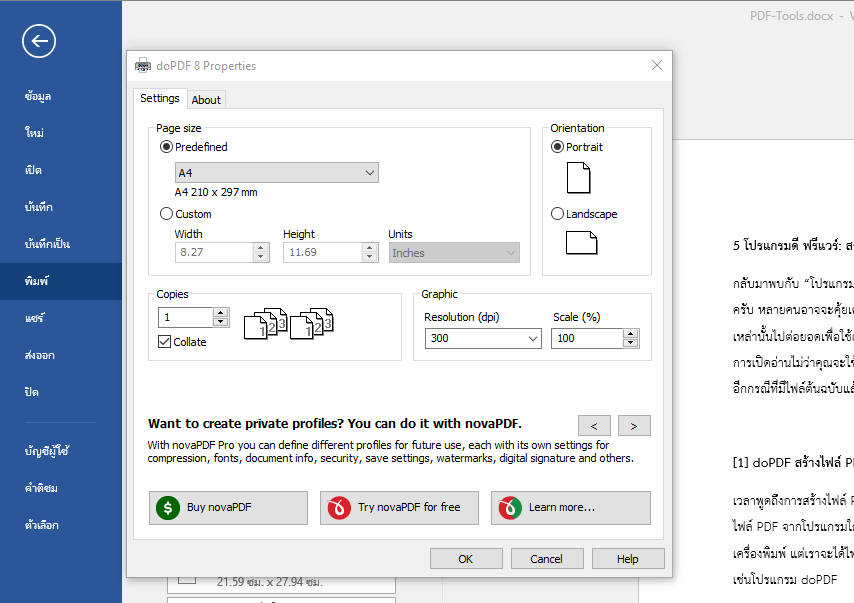
Task: Decrease Width with the down spinner
Action: tap(261, 257)
